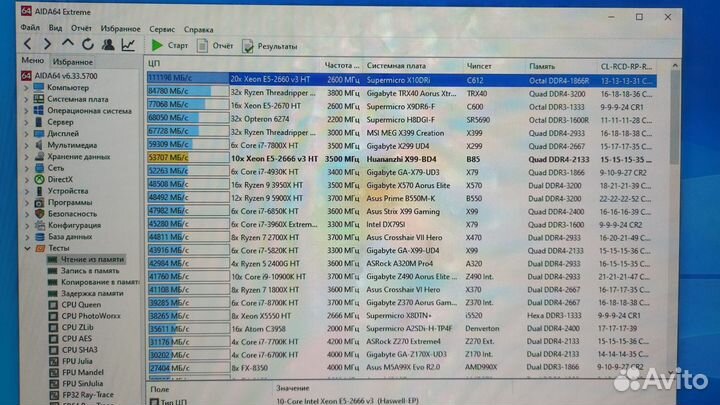Select Запись в память benchmark

coord(90,270)
